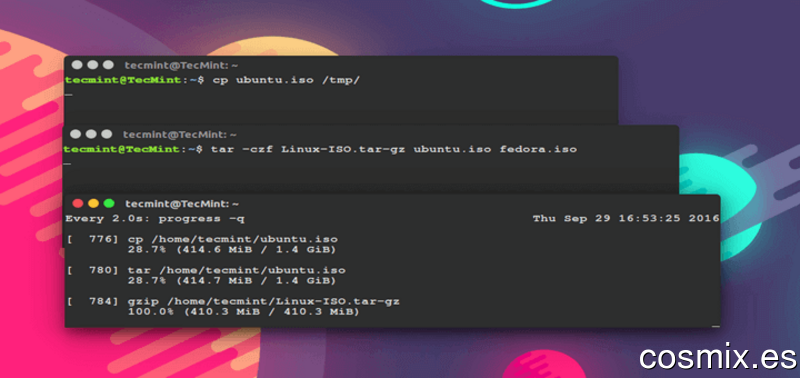The height and width of the screenshot is (378, 800).
Task: Click third gray button of tar terminal
Action: pos(107,134)
